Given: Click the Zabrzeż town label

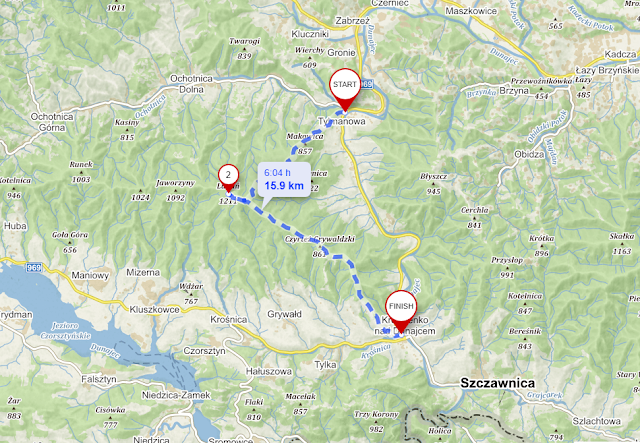Looking at the screenshot, I should (352, 20).
